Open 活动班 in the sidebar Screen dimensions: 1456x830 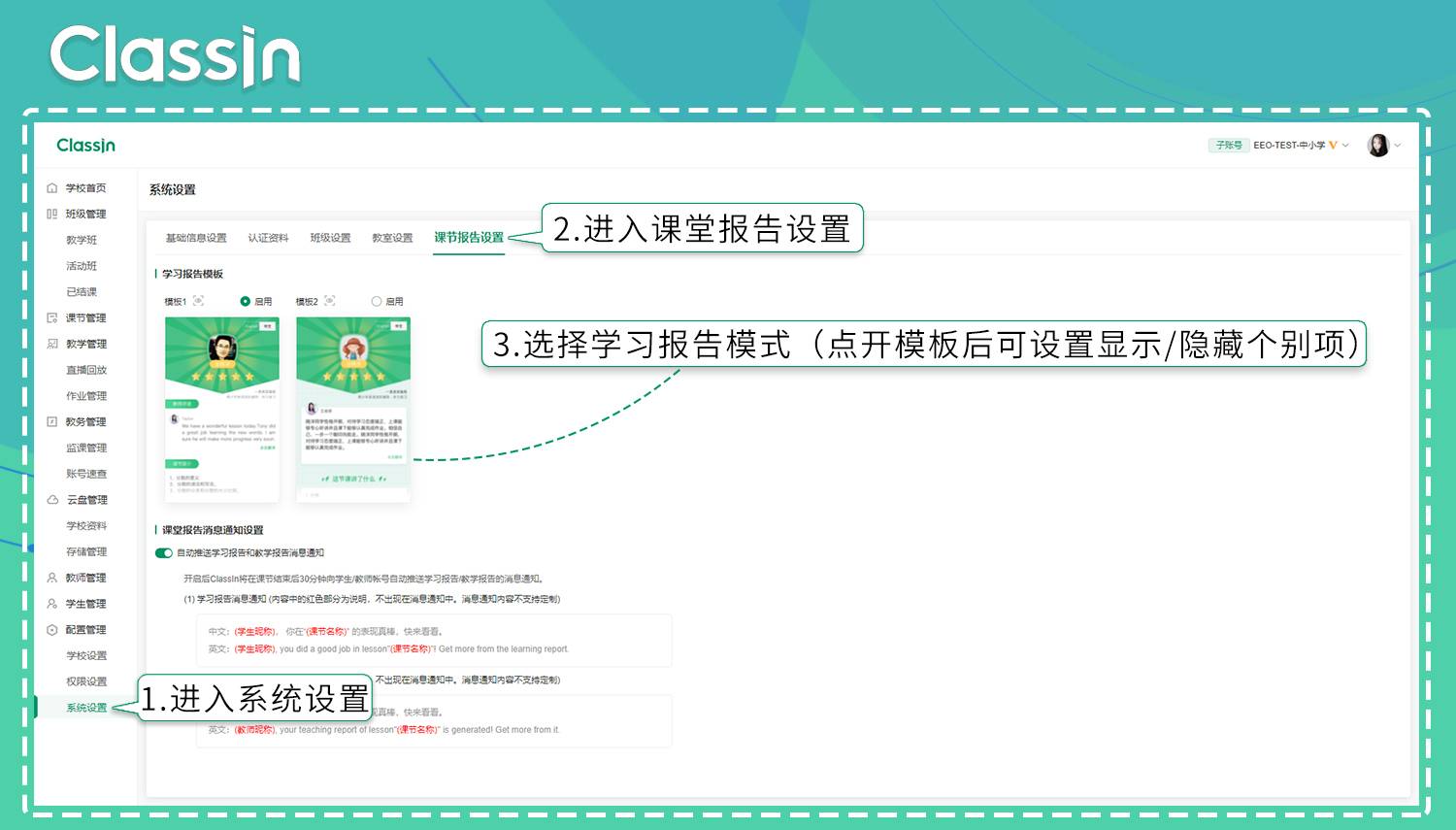pos(82,266)
